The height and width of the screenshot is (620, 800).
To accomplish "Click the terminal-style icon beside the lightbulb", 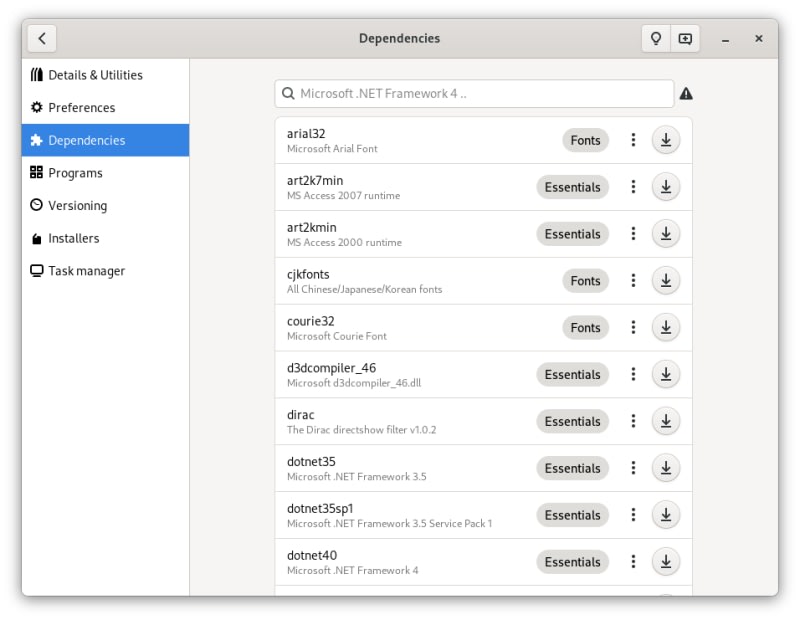I will (685, 39).
